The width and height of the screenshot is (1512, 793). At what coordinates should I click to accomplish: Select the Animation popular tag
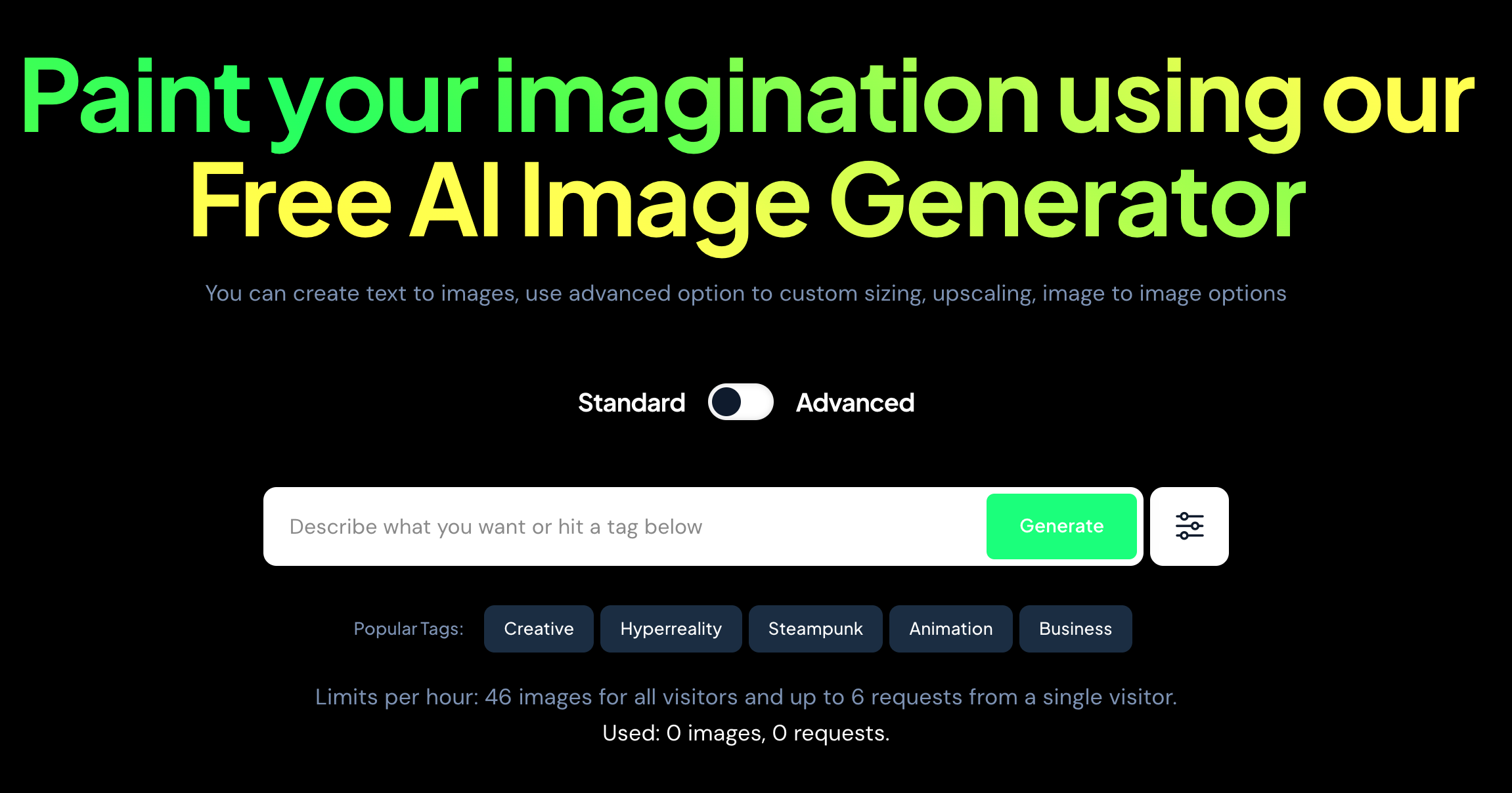click(951, 628)
